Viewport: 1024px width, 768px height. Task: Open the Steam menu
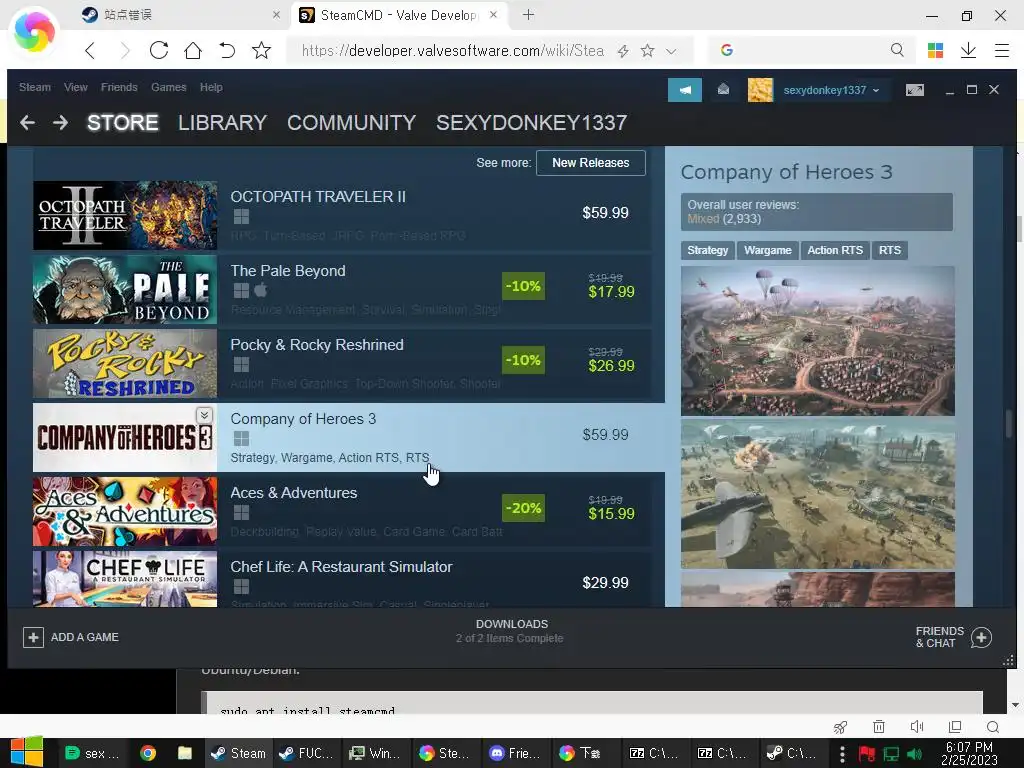(35, 87)
